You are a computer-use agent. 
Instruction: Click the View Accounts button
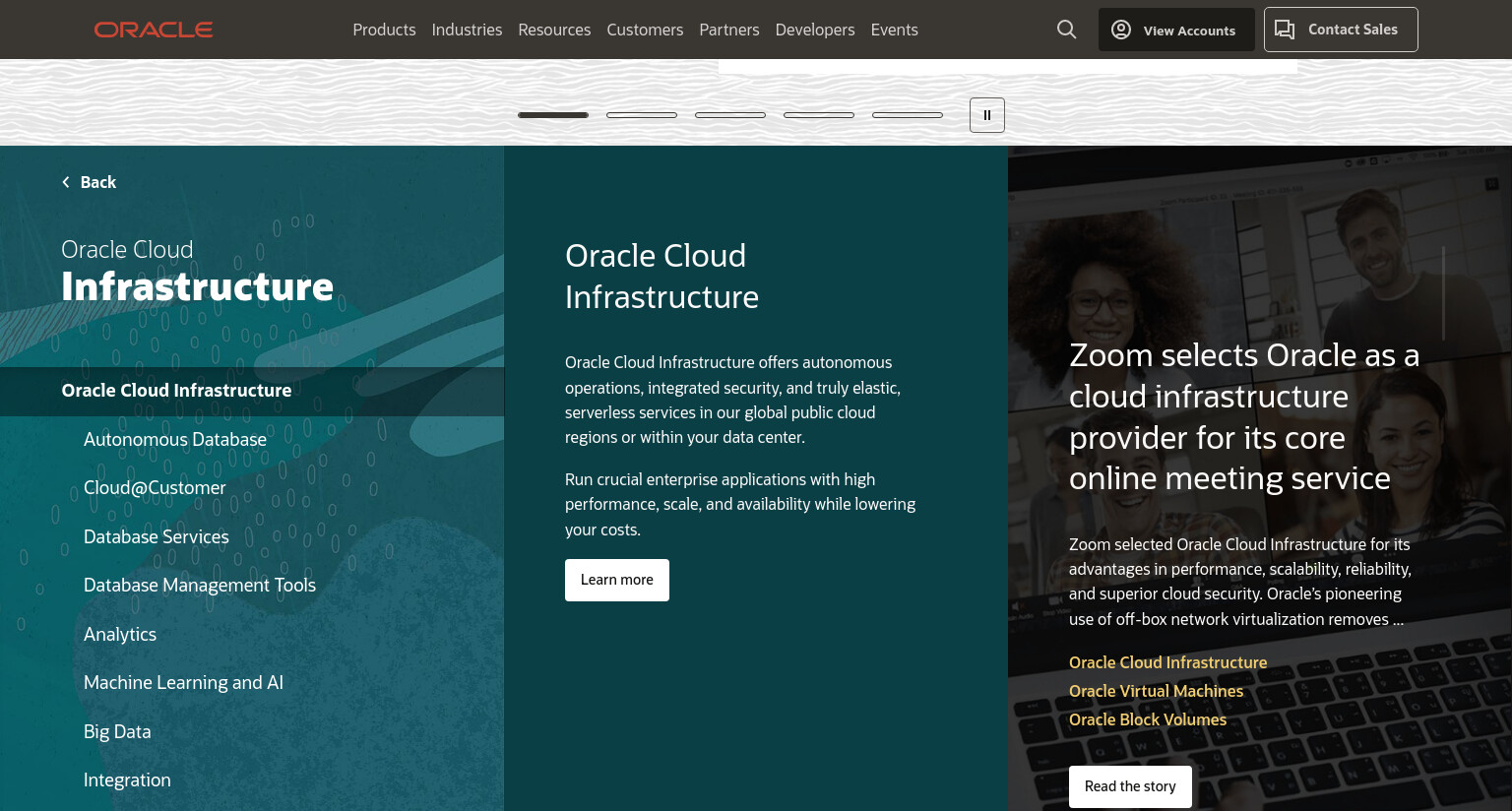[1176, 30]
